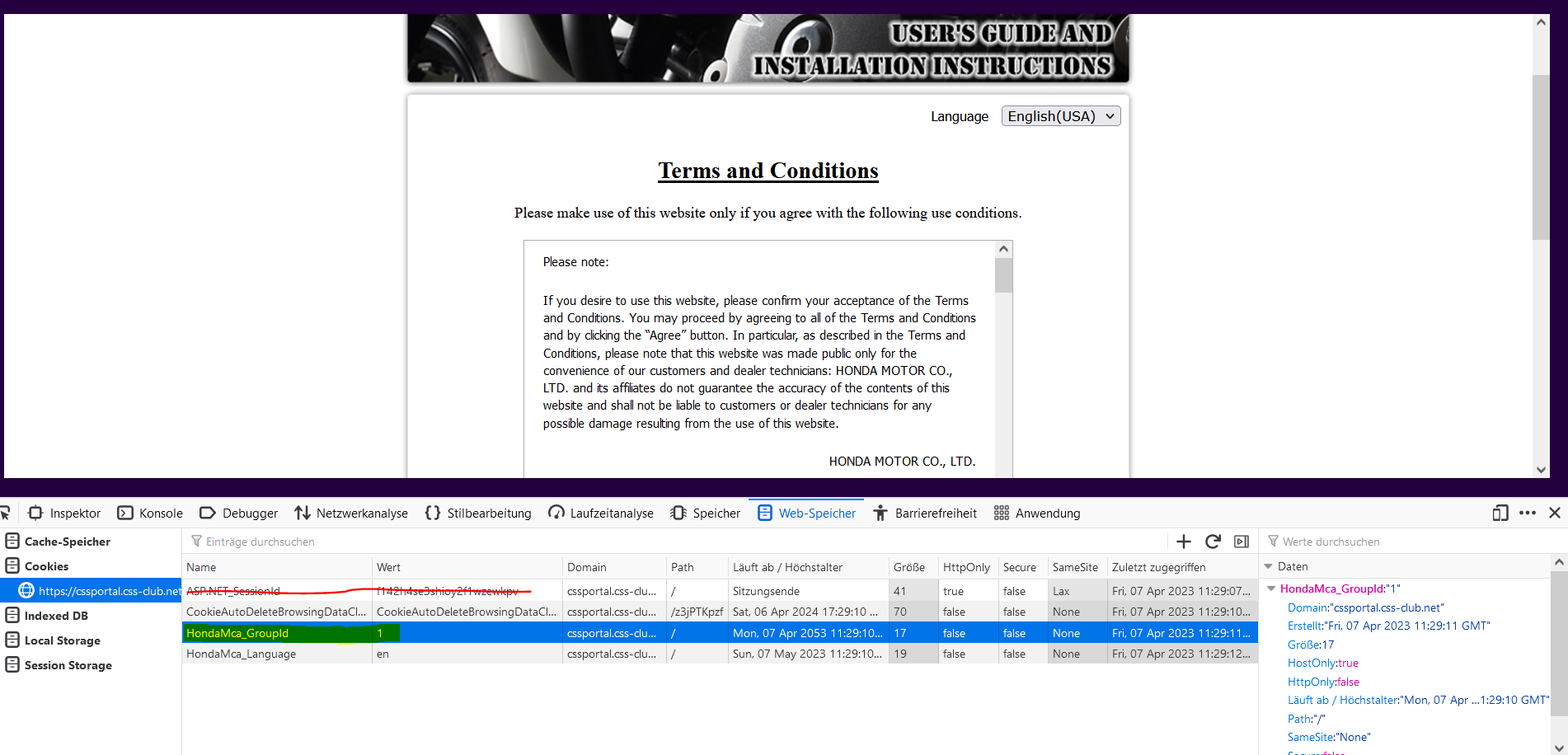Open the Barrierefreiheit accessibility tab
Image resolution: width=1568 pixels, height=755 pixels.
(x=925, y=513)
